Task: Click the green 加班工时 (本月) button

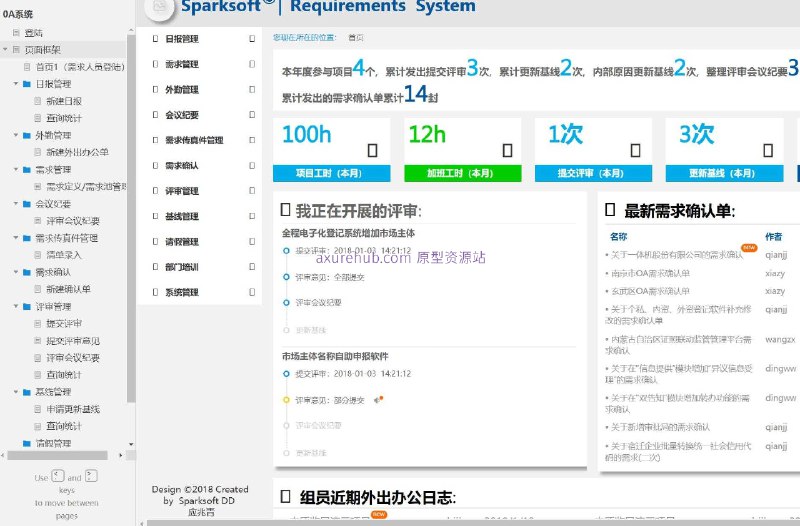Action: pyautogui.click(x=463, y=173)
